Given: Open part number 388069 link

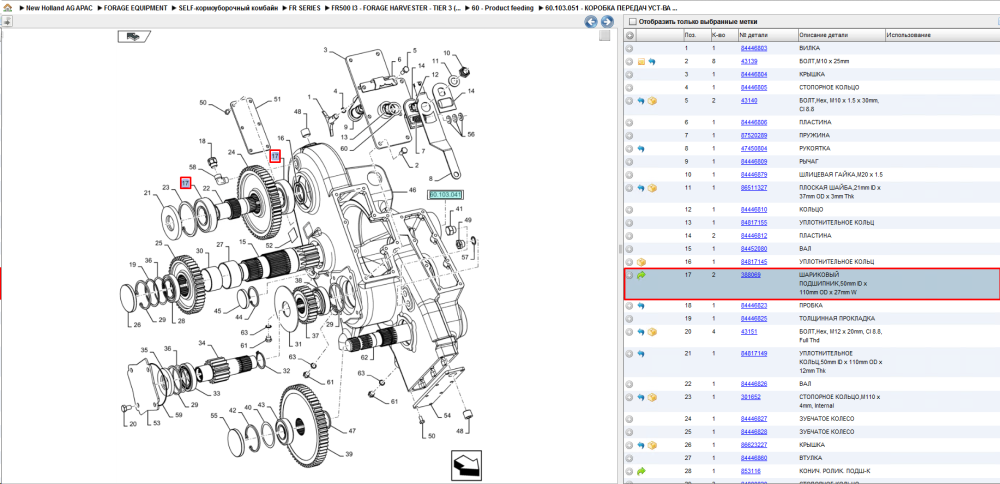Looking at the screenshot, I should (750, 275).
